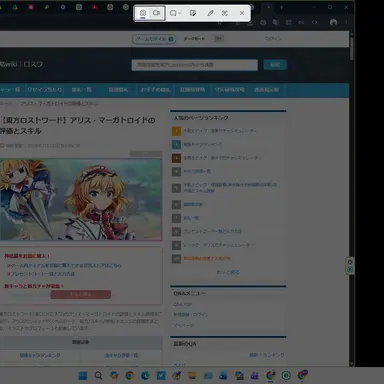Viewport: 384px width, 384px height.
Task: Click the blue search button
Action: click(275, 65)
